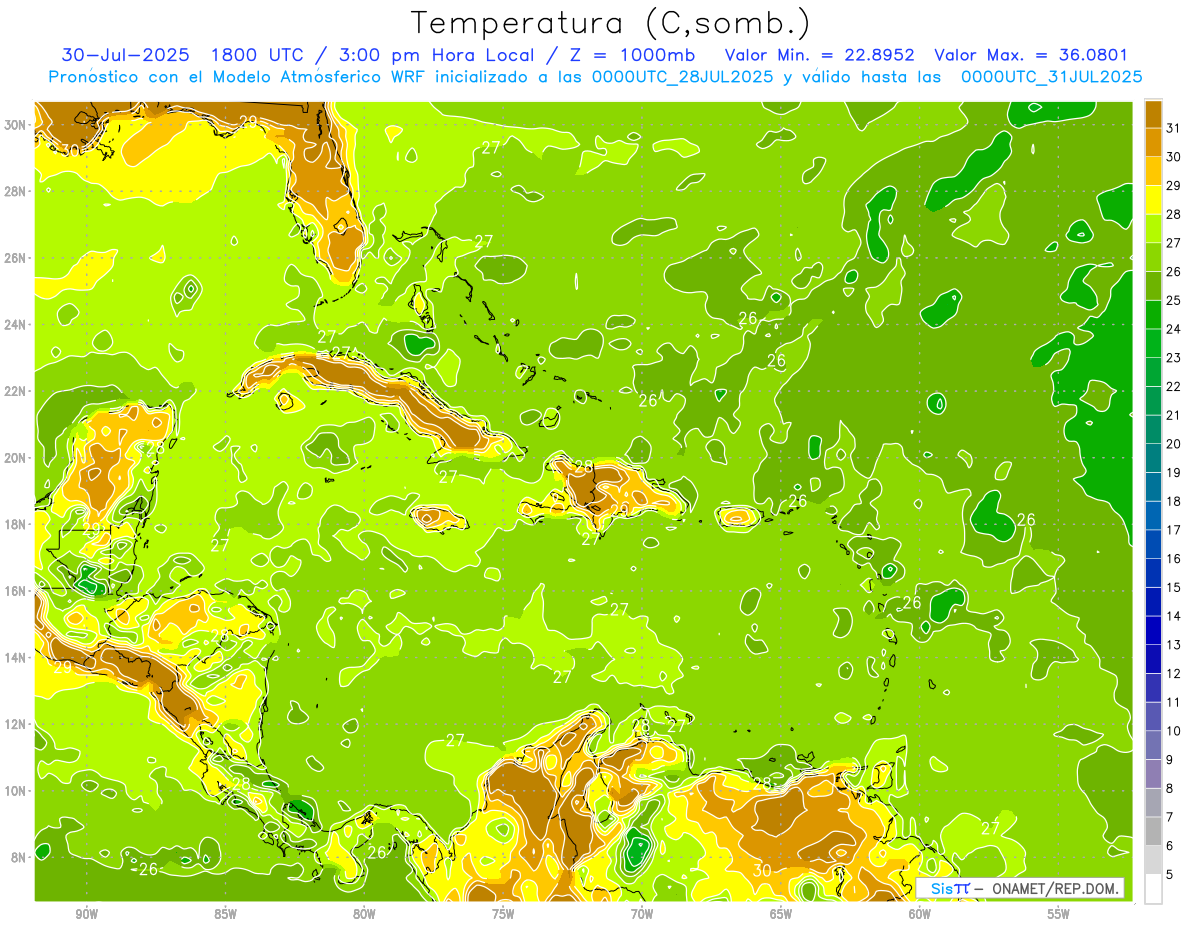Click the "15" value on the color scale
The height and width of the screenshot is (927, 1200).
click(1173, 587)
